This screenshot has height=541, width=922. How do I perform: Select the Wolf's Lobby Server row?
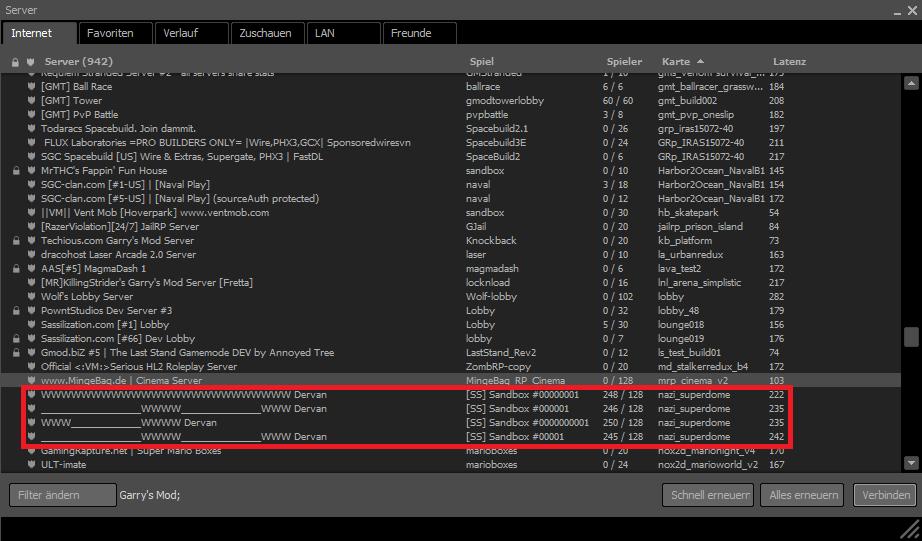pos(450,296)
